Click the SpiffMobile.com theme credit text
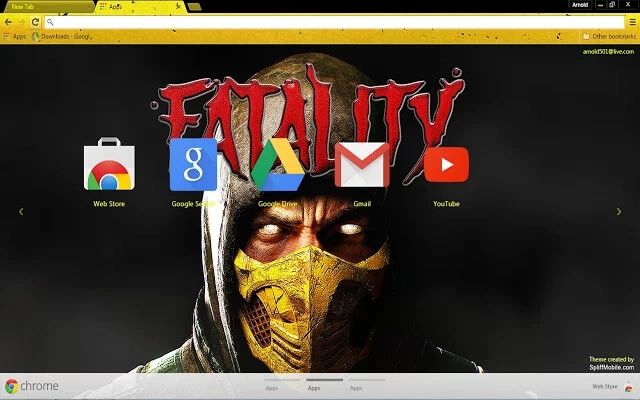Viewport: 640px width, 400px height. pos(611,367)
